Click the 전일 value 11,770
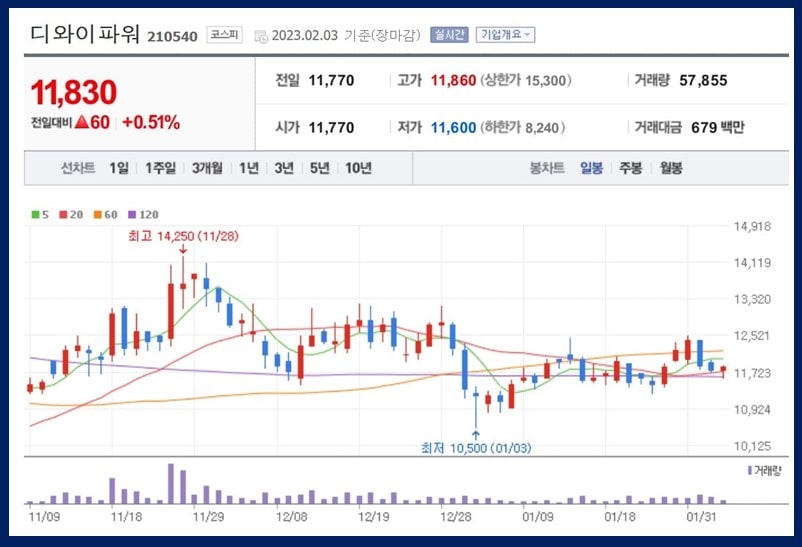Screen dimensions: 802x547 pyautogui.click(x=331, y=80)
